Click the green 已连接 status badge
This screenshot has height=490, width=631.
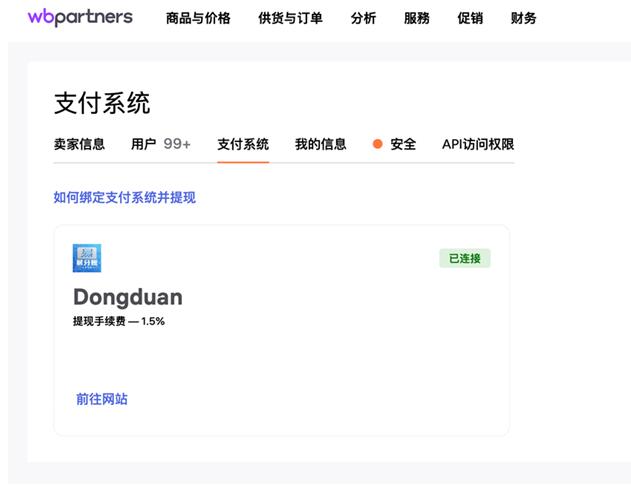(x=465, y=258)
